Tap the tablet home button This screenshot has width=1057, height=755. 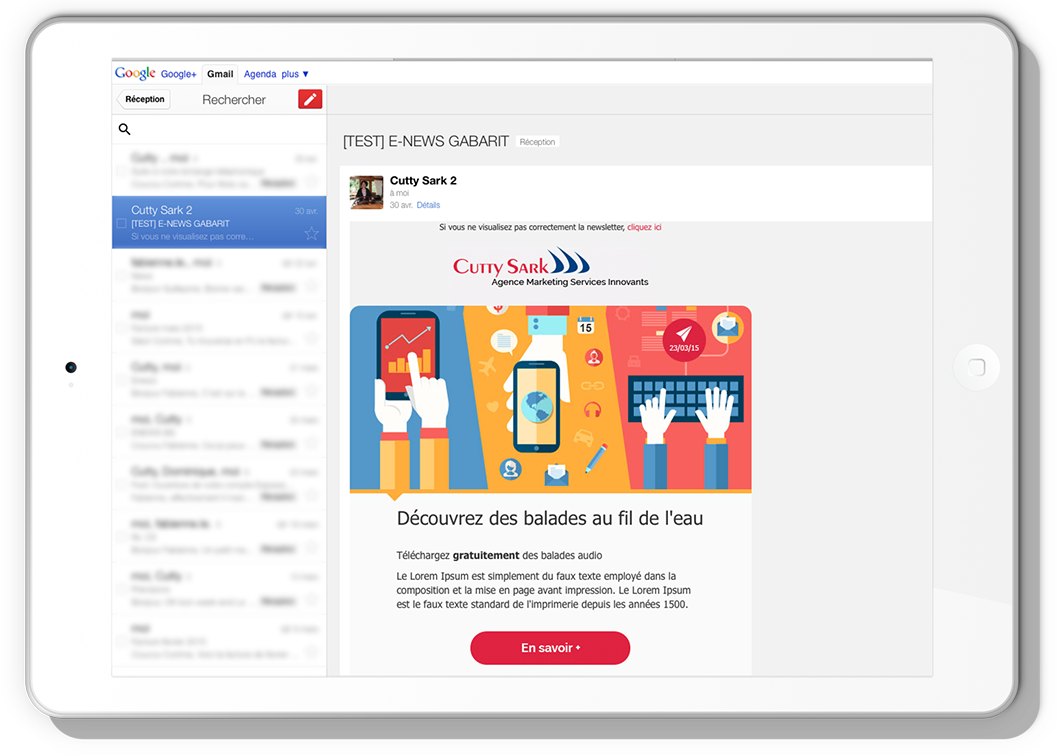click(976, 367)
